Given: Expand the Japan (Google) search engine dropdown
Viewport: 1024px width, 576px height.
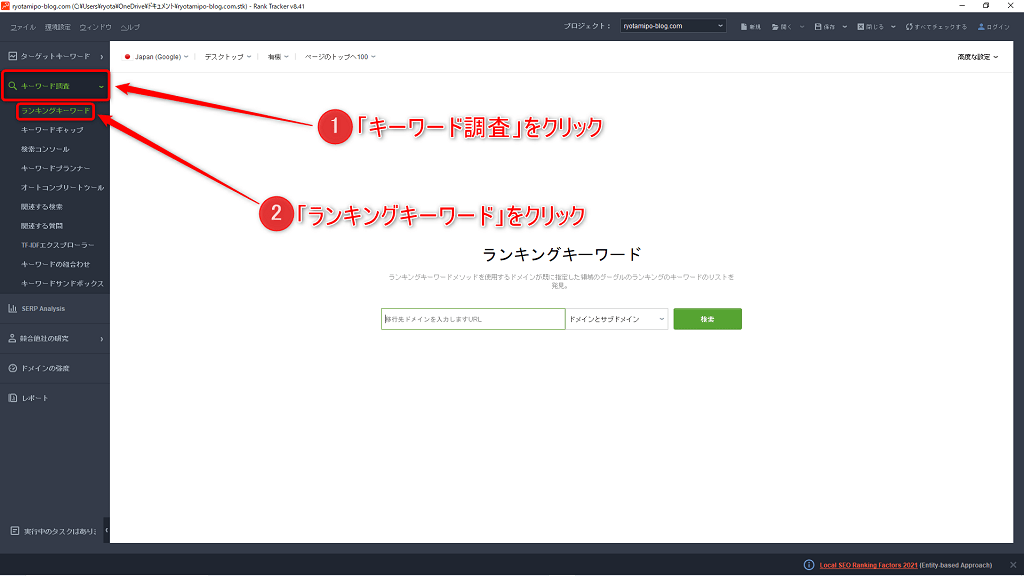Looking at the screenshot, I should click(156, 57).
